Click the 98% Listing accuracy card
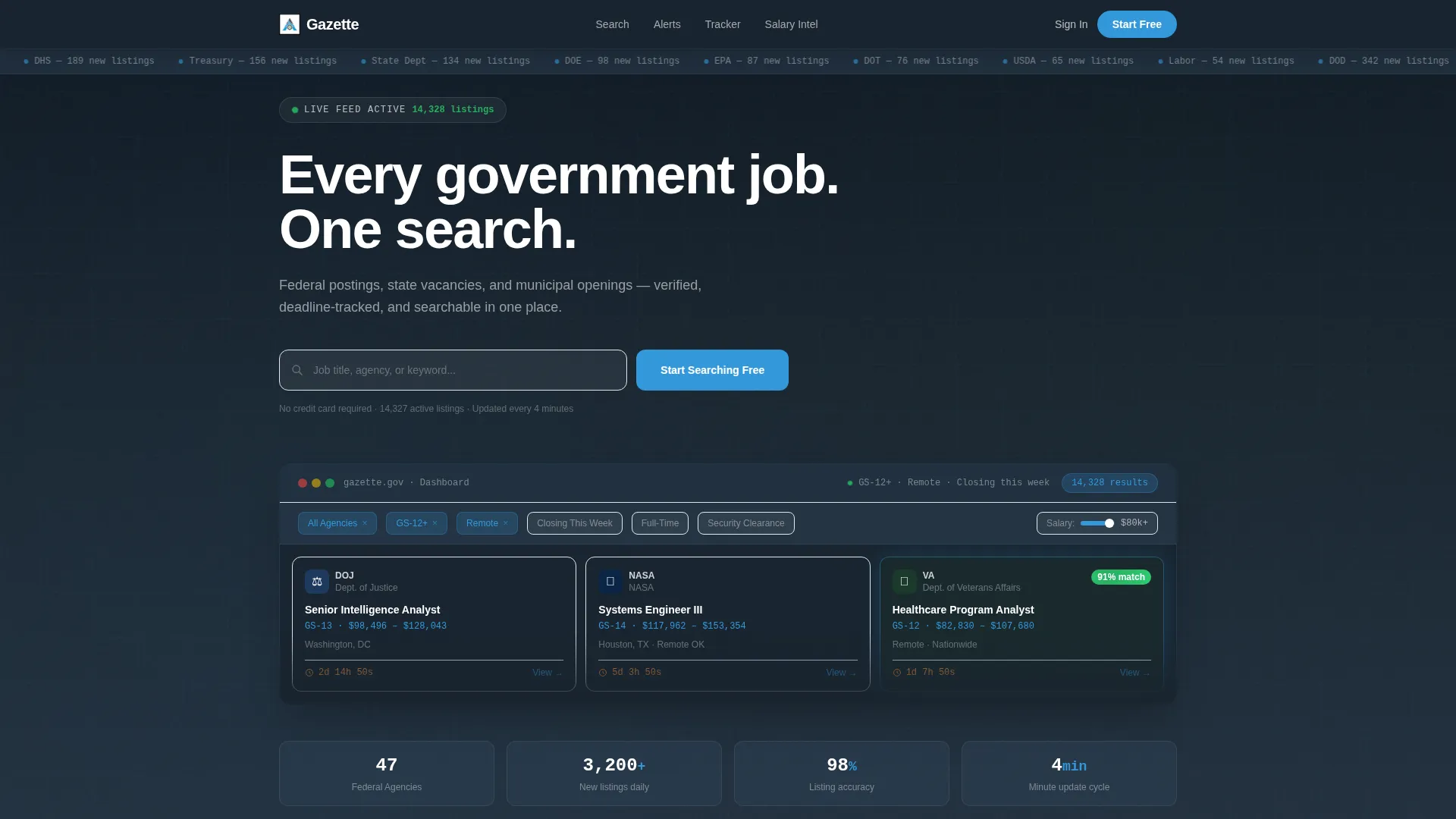Image resolution: width=1456 pixels, height=819 pixels. [x=842, y=773]
